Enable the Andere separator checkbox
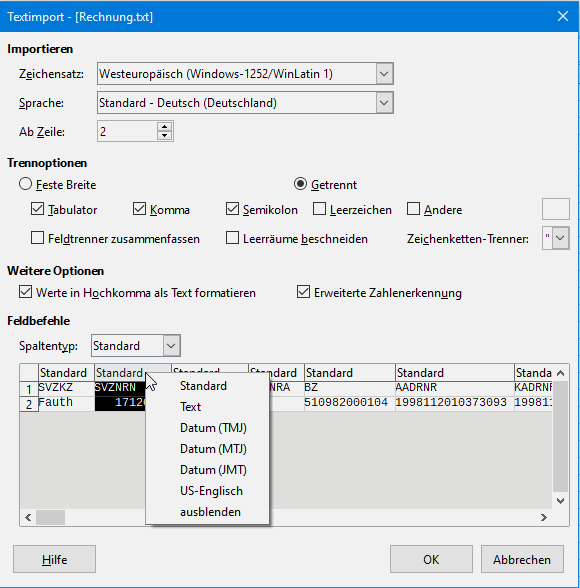This screenshot has height=588, width=580. point(413,209)
